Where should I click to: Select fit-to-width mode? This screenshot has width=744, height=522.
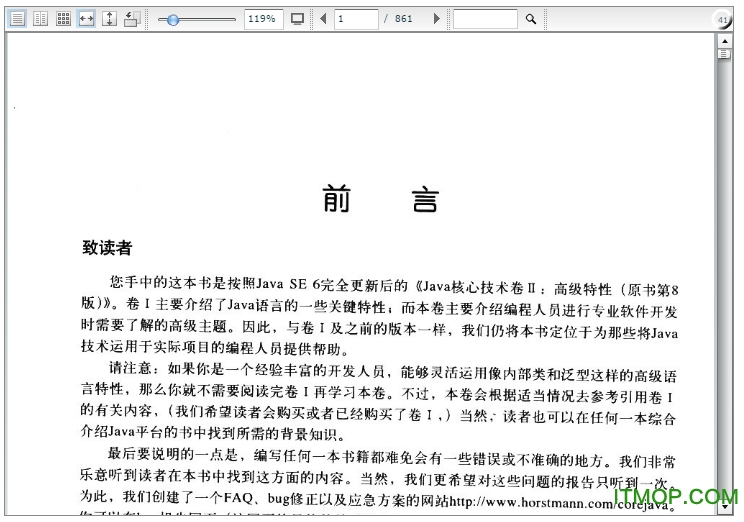(86, 19)
